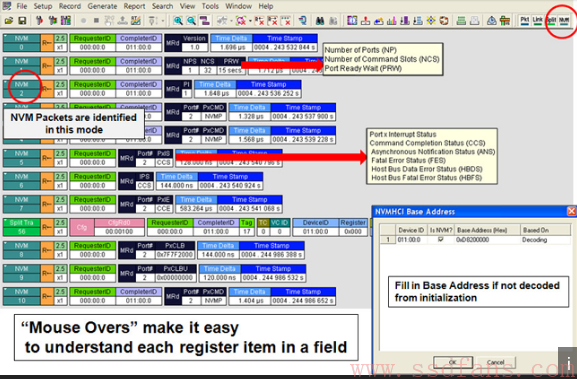The width and height of the screenshot is (577, 379).
Task: Open the Report menu
Action: point(134,6)
